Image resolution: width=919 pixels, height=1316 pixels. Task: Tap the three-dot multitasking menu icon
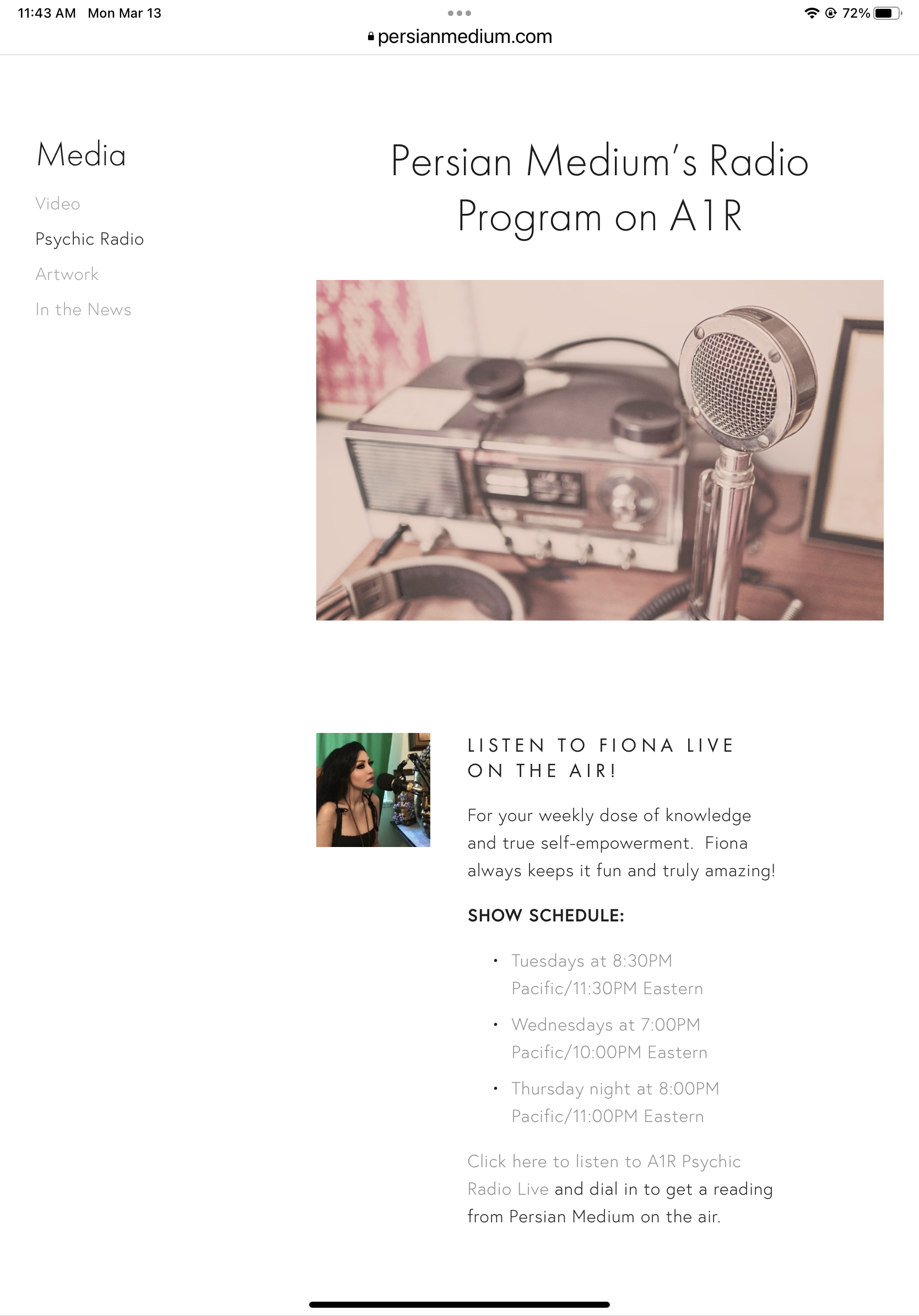(459, 13)
